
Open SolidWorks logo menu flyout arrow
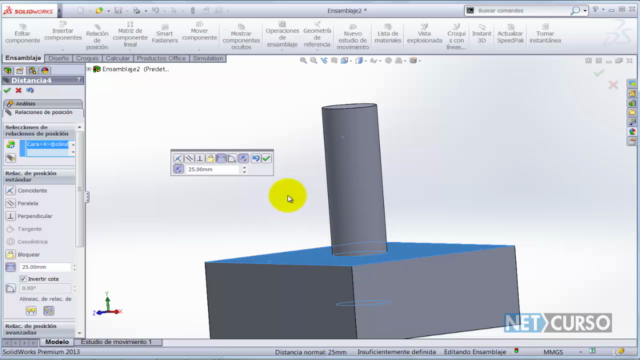pyautogui.click(x=60, y=11)
